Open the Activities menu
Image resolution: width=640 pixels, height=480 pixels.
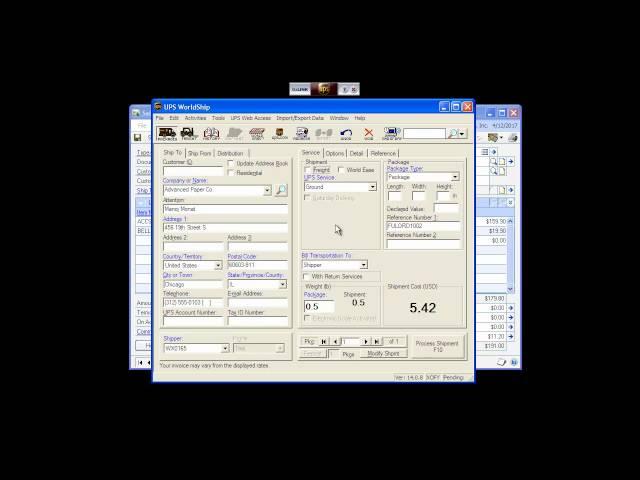click(x=195, y=118)
